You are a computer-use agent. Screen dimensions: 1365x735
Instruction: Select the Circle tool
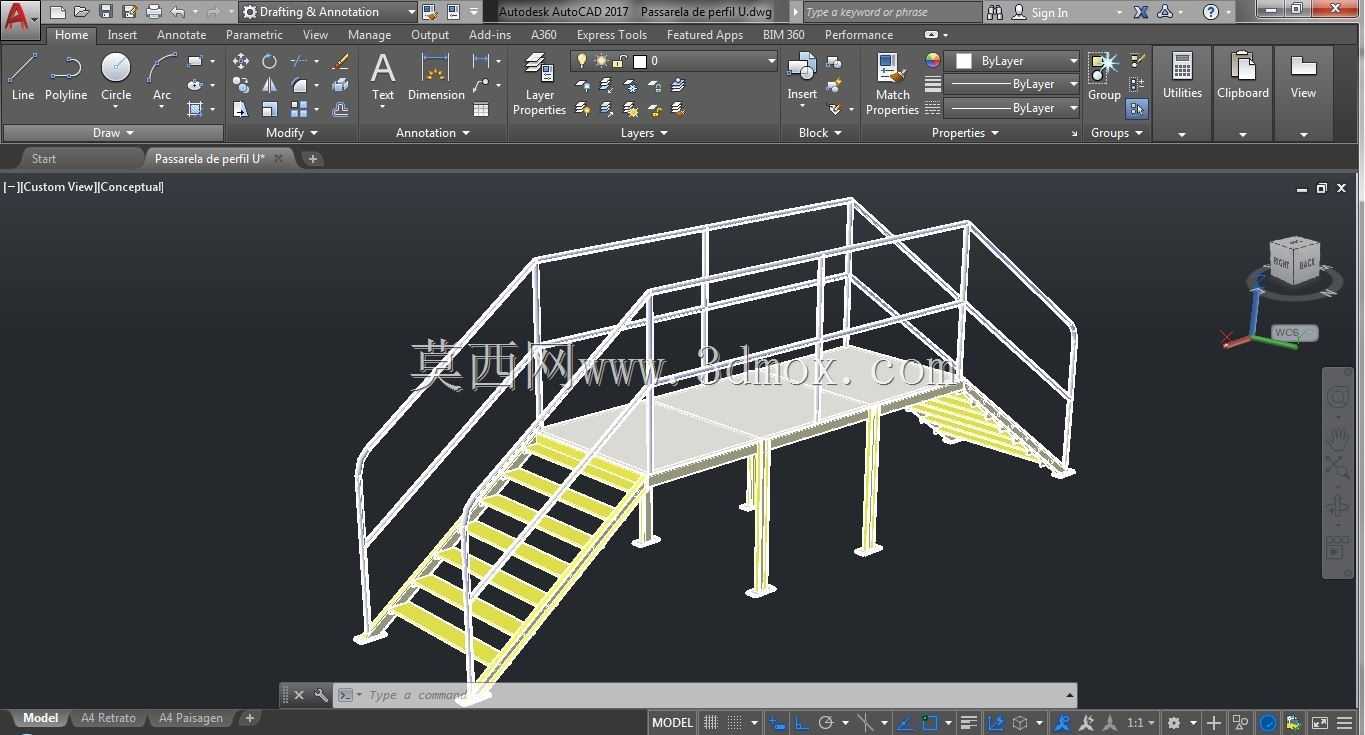point(116,77)
